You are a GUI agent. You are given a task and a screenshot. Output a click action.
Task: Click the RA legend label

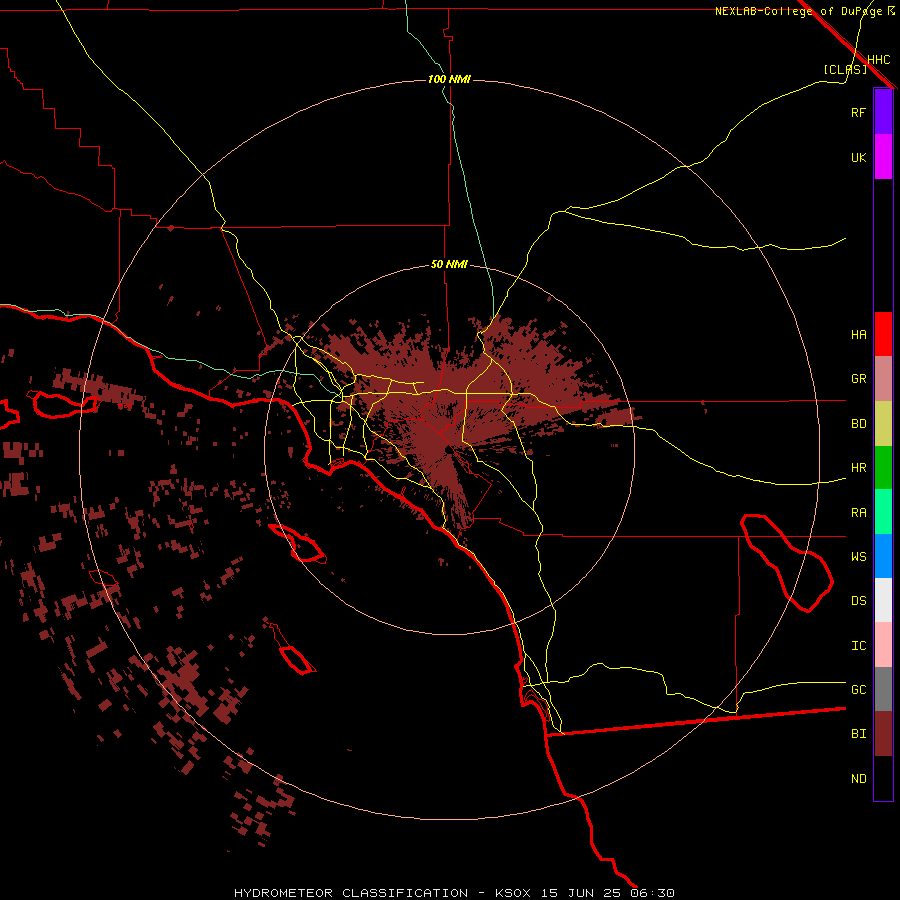point(858,513)
